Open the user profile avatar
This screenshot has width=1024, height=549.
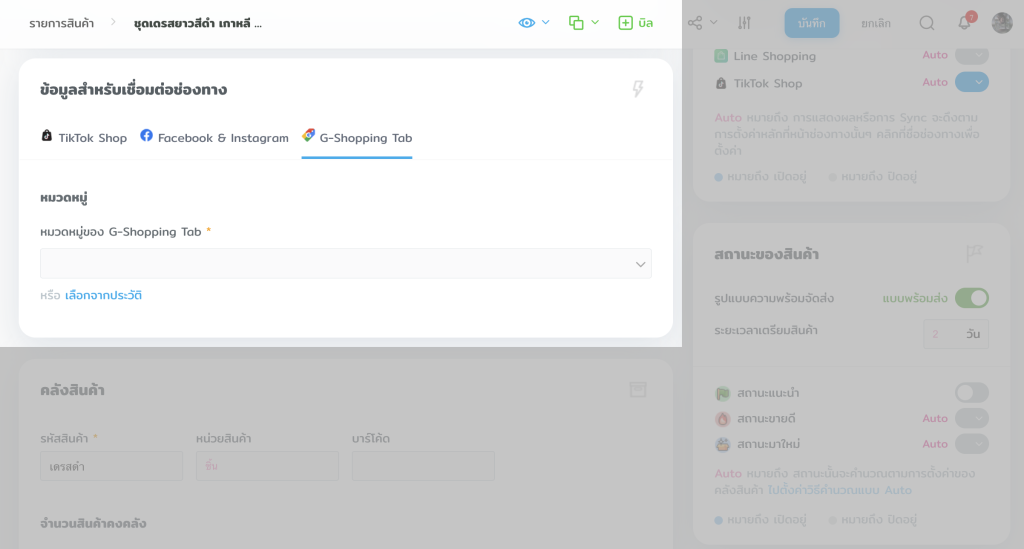pyautogui.click(x=1001, y=22)
